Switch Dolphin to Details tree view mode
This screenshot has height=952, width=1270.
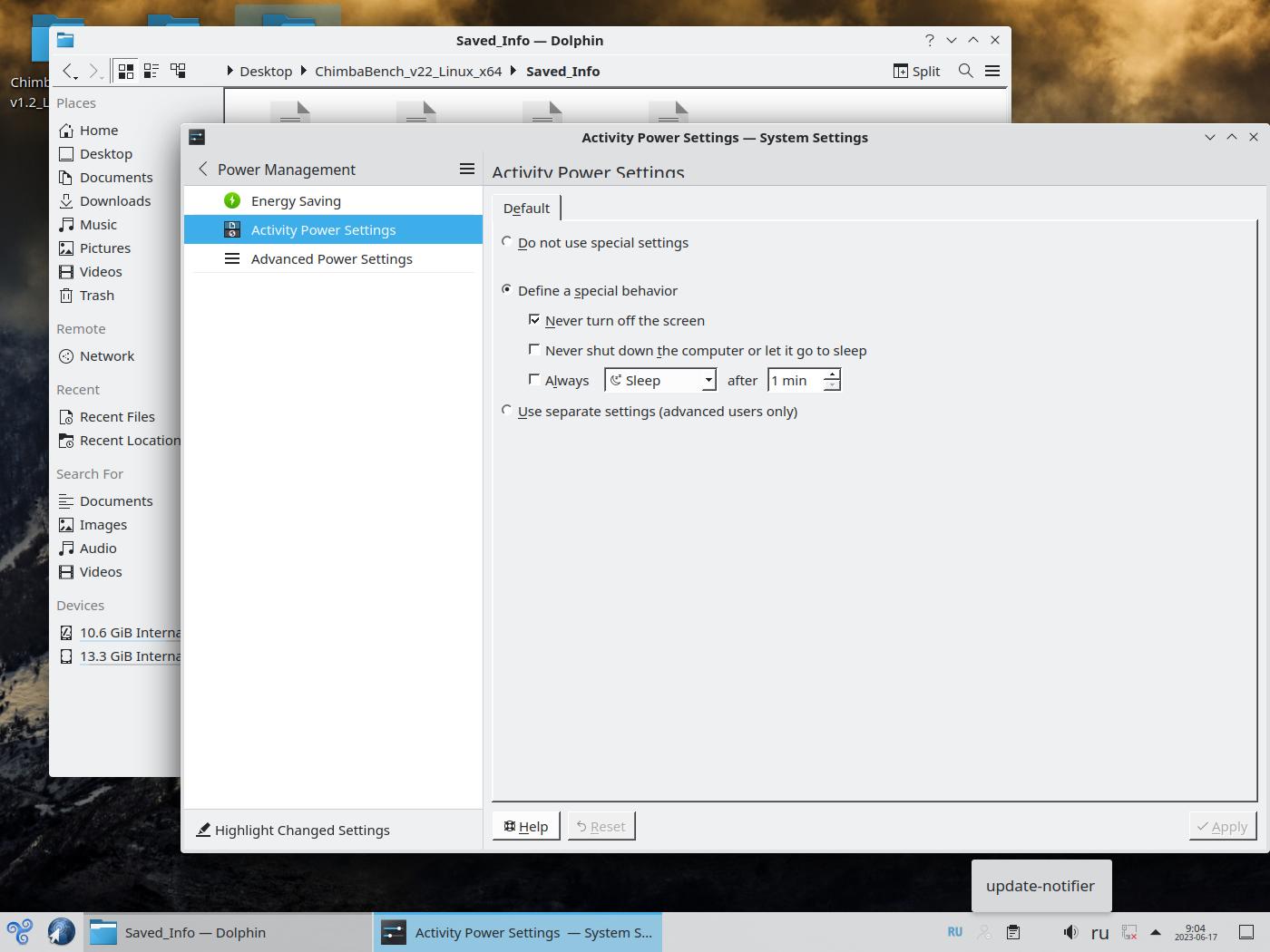[178, 71]
